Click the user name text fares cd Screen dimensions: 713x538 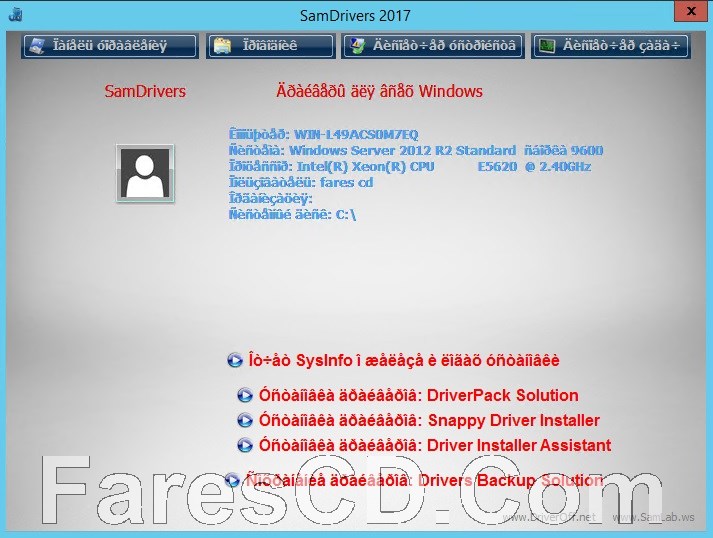346,183
